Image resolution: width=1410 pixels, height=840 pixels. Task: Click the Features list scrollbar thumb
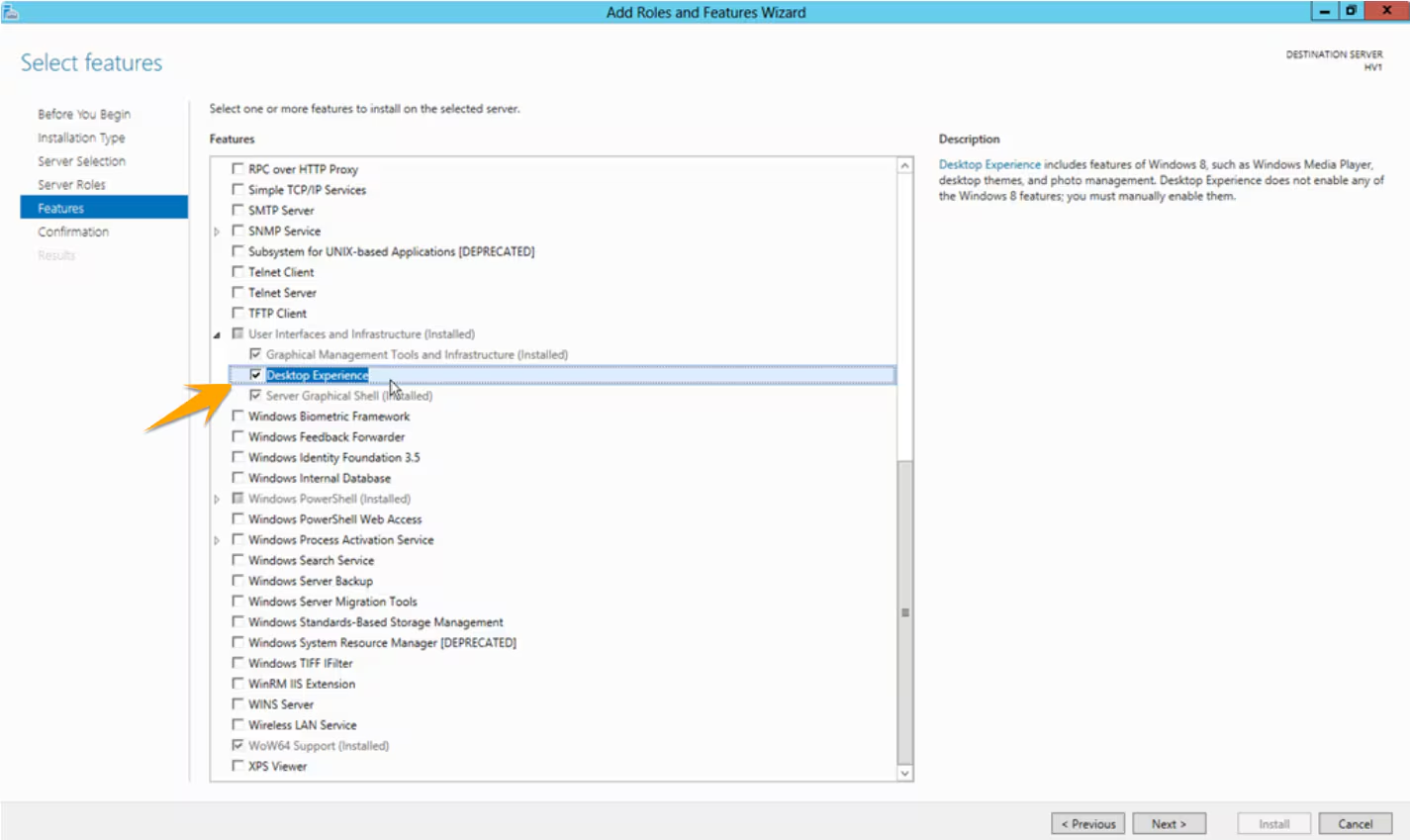904,611
